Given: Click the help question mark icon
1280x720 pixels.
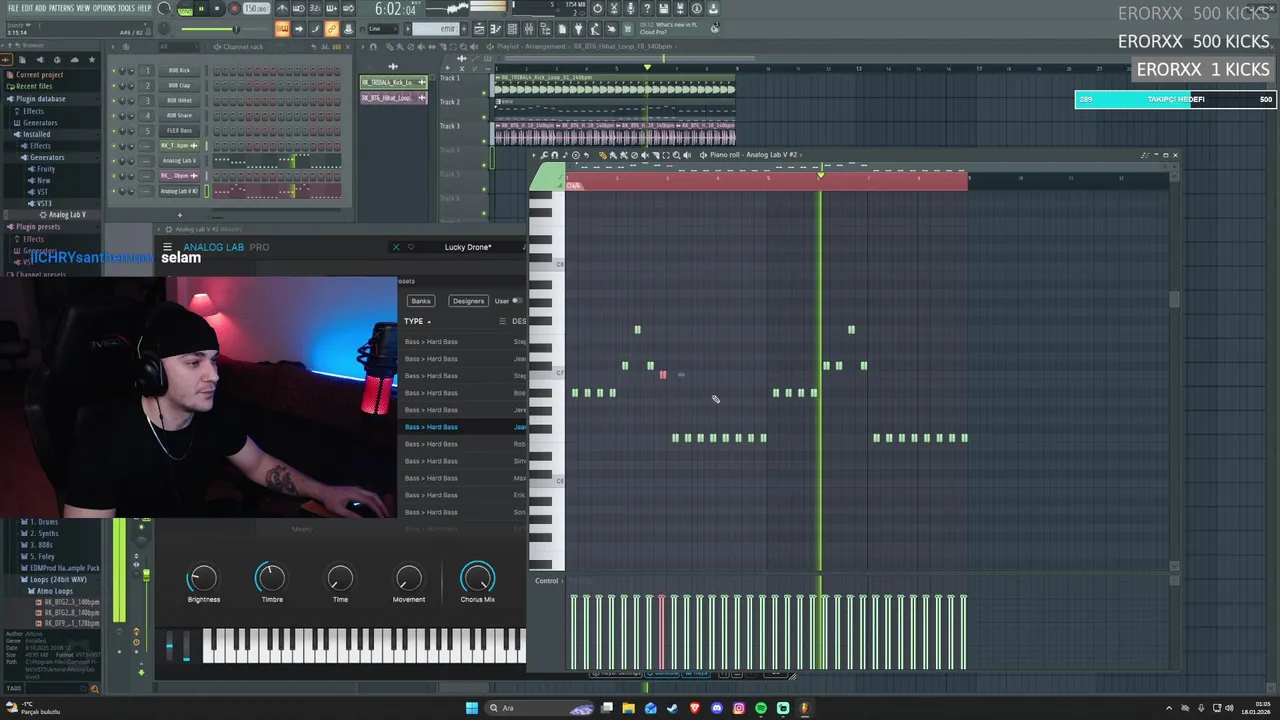Looking at the screenshot, I should [x=647, y=9].
